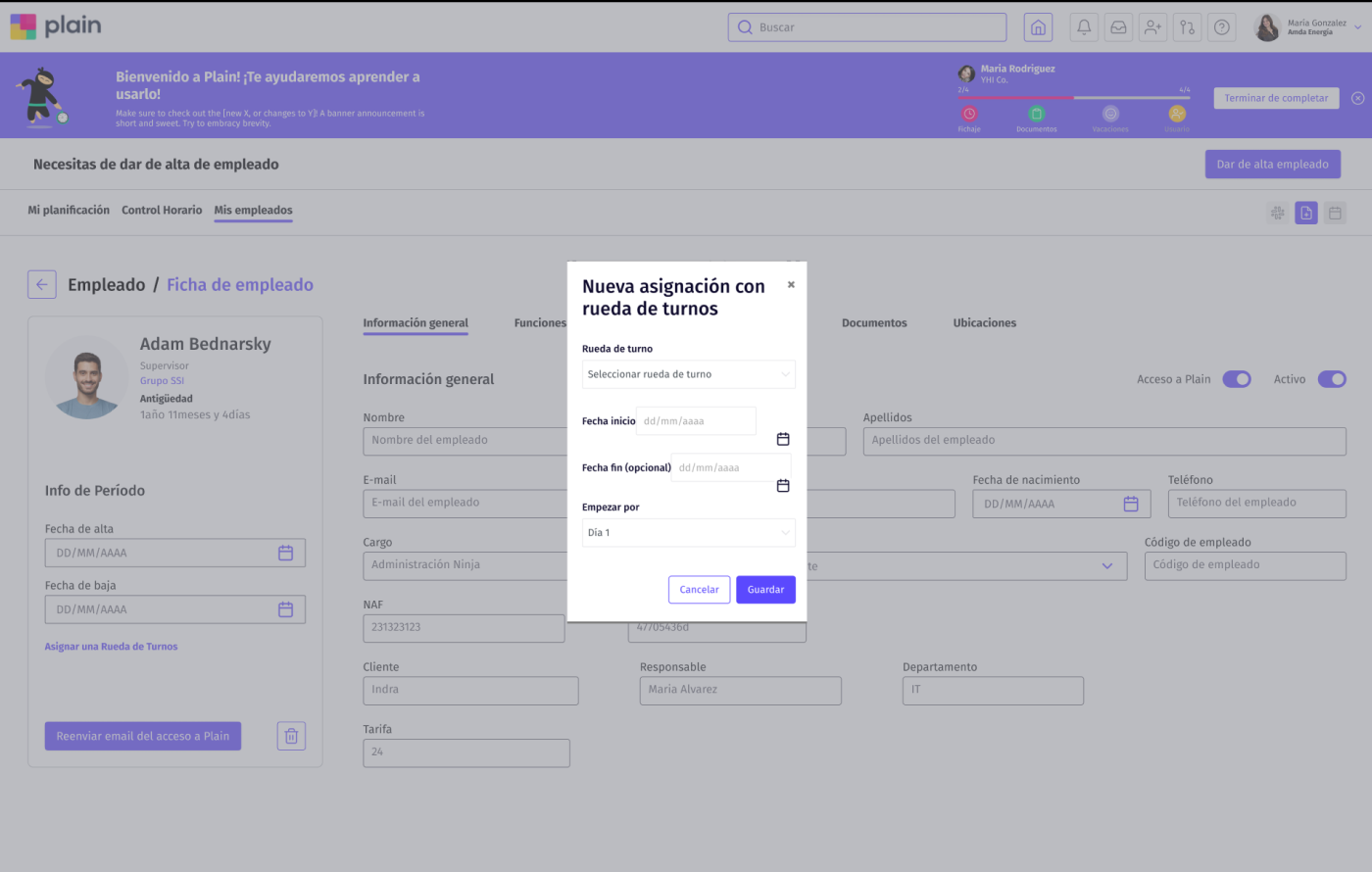The image size is (1372, 872).
Task: Click the Cancelar button
Action: coord(699,590)
